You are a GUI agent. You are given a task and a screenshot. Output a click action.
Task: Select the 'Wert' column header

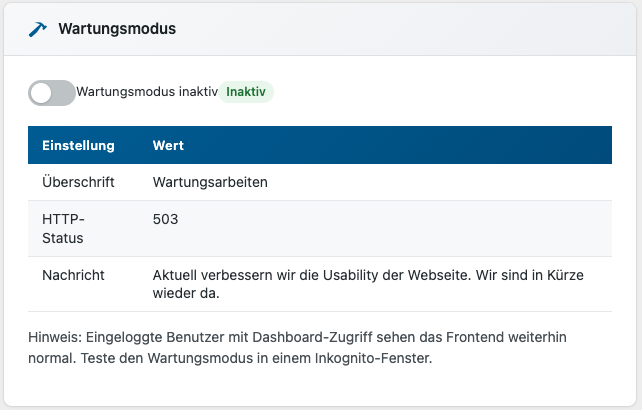tap(168, 145)
